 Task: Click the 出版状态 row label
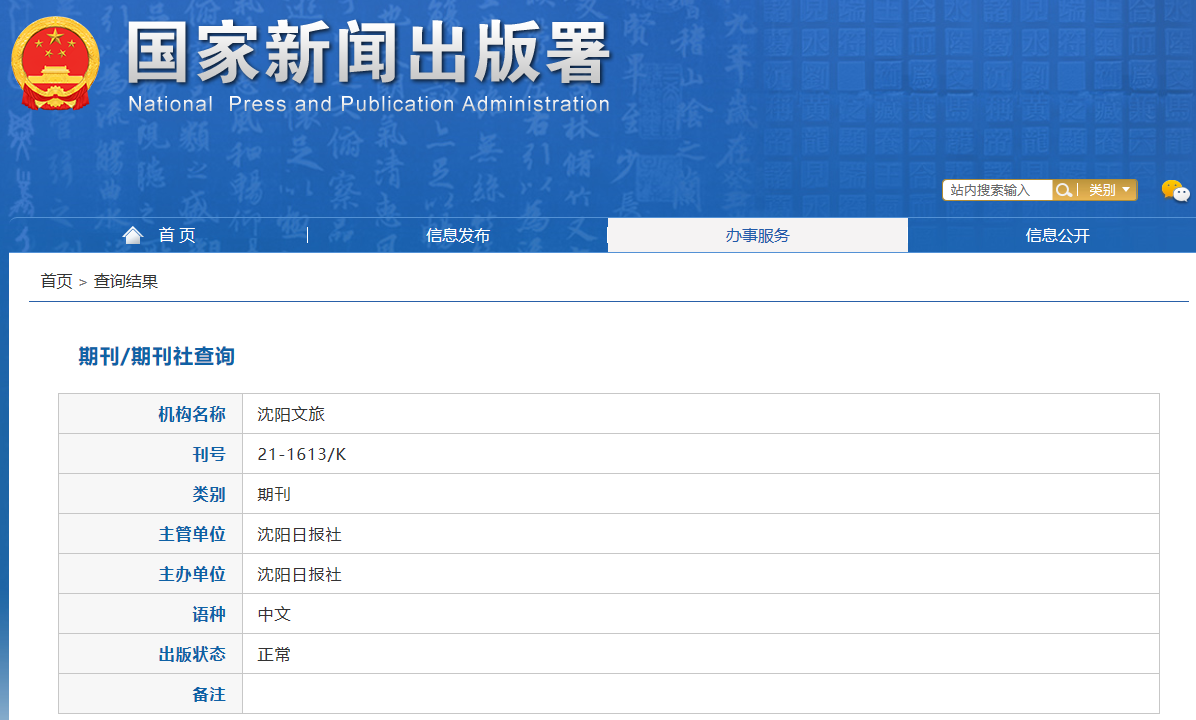tap(192, 654)
